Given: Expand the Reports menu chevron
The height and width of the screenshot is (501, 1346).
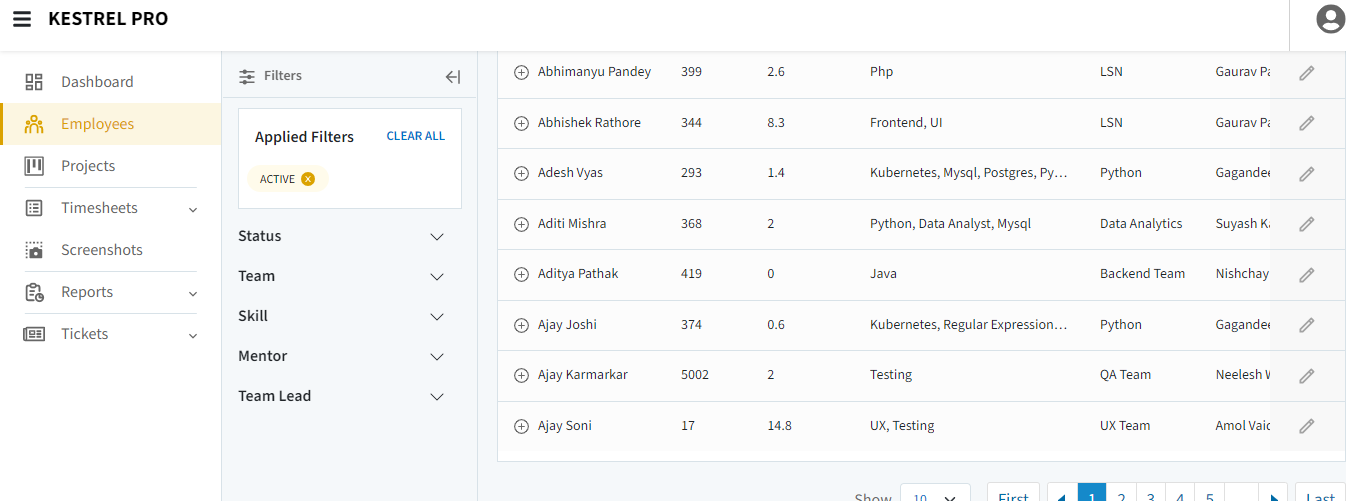Looking at the screenshot, I should (193, 294).
